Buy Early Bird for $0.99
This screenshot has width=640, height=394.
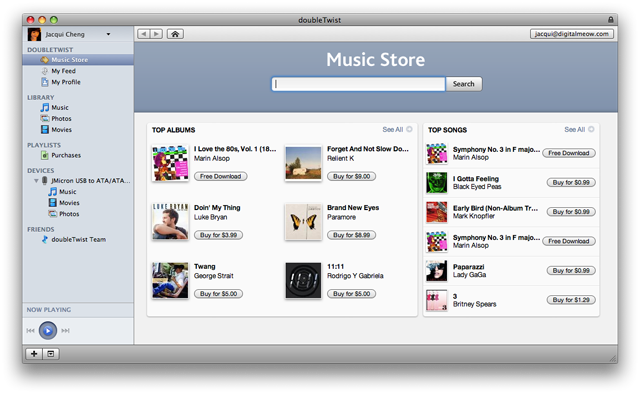(571, 212)
